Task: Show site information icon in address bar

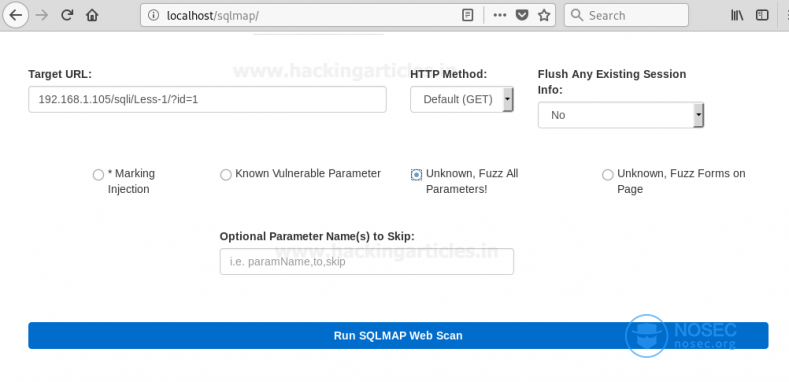Action: [153, 15]
